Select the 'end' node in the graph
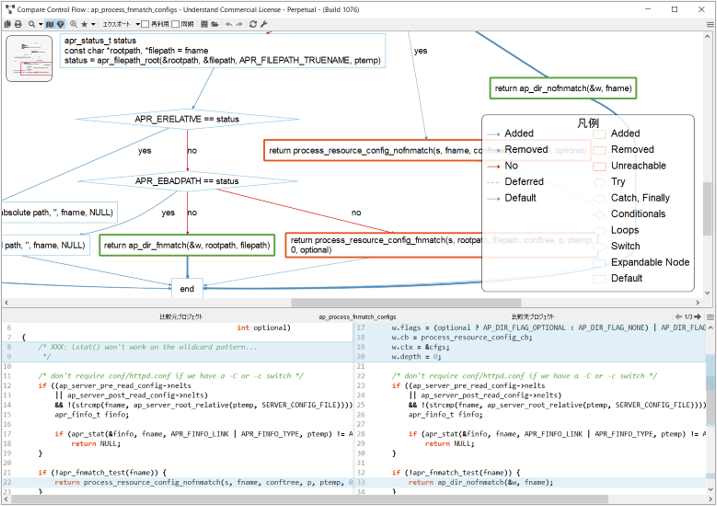This screenshot has width=717, height=506. click(x=187, y=289)
